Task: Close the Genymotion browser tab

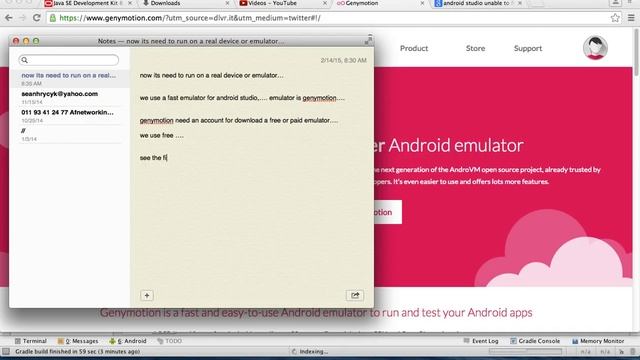Action: point(422,3)
